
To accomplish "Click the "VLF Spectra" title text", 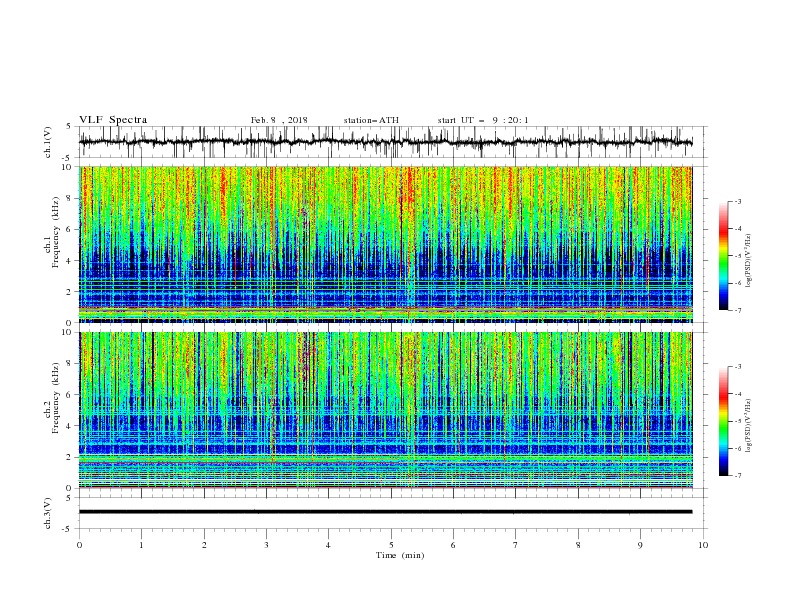I will click(x=113, y=120).
